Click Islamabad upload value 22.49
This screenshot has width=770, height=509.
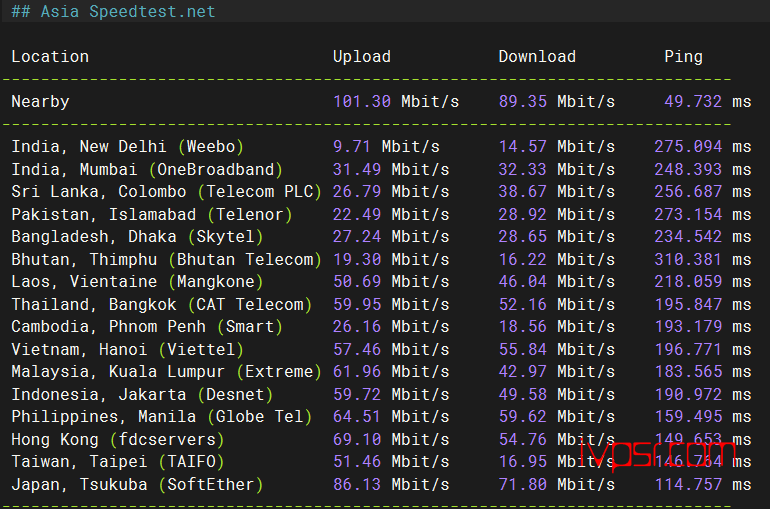point(357,214)
